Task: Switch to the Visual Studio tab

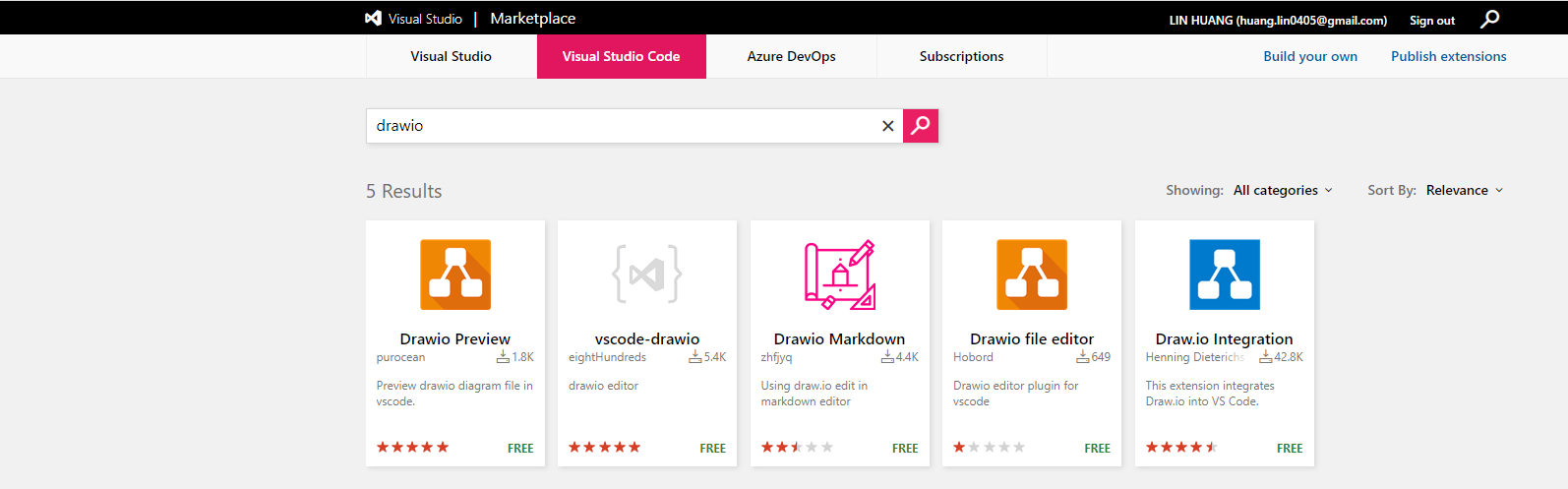Action: pos(452,56)
